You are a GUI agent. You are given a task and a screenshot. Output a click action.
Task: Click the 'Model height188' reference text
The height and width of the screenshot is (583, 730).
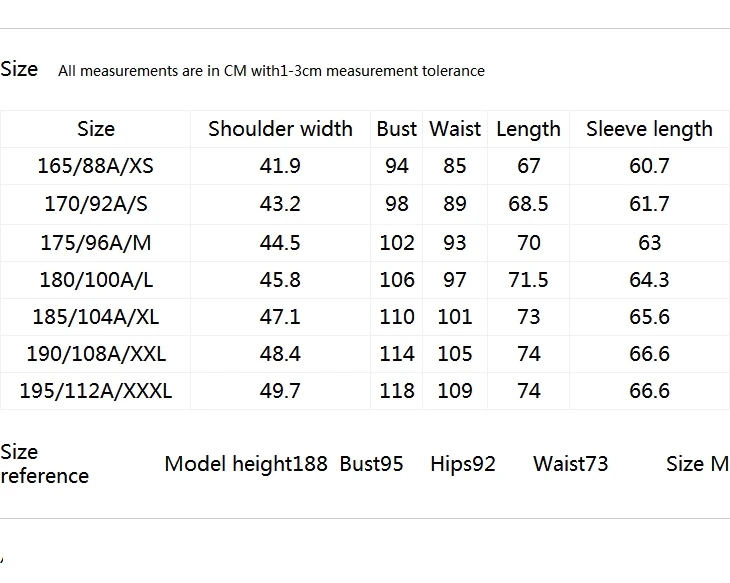coord(246,464)
